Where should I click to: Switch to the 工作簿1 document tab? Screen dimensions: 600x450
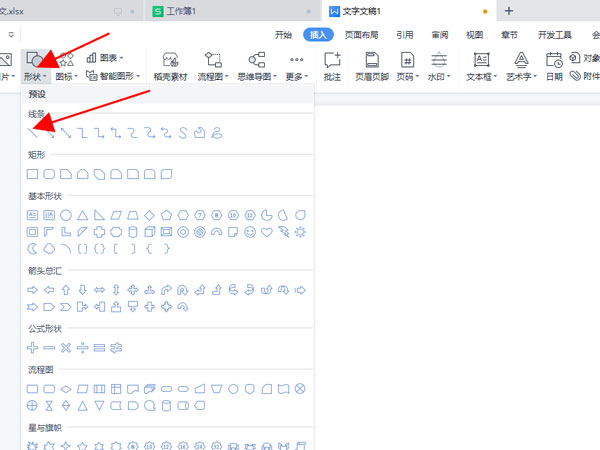pyautogui.click(x=190, y=11)
